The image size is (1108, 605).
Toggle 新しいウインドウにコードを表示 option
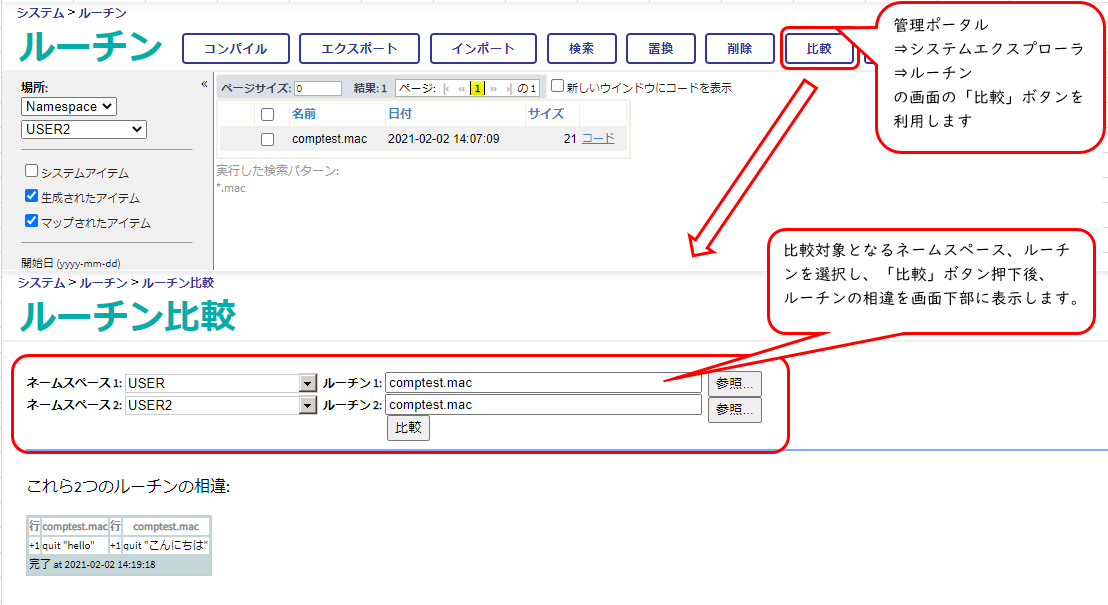pyautogui.click(x=558, y=86)
